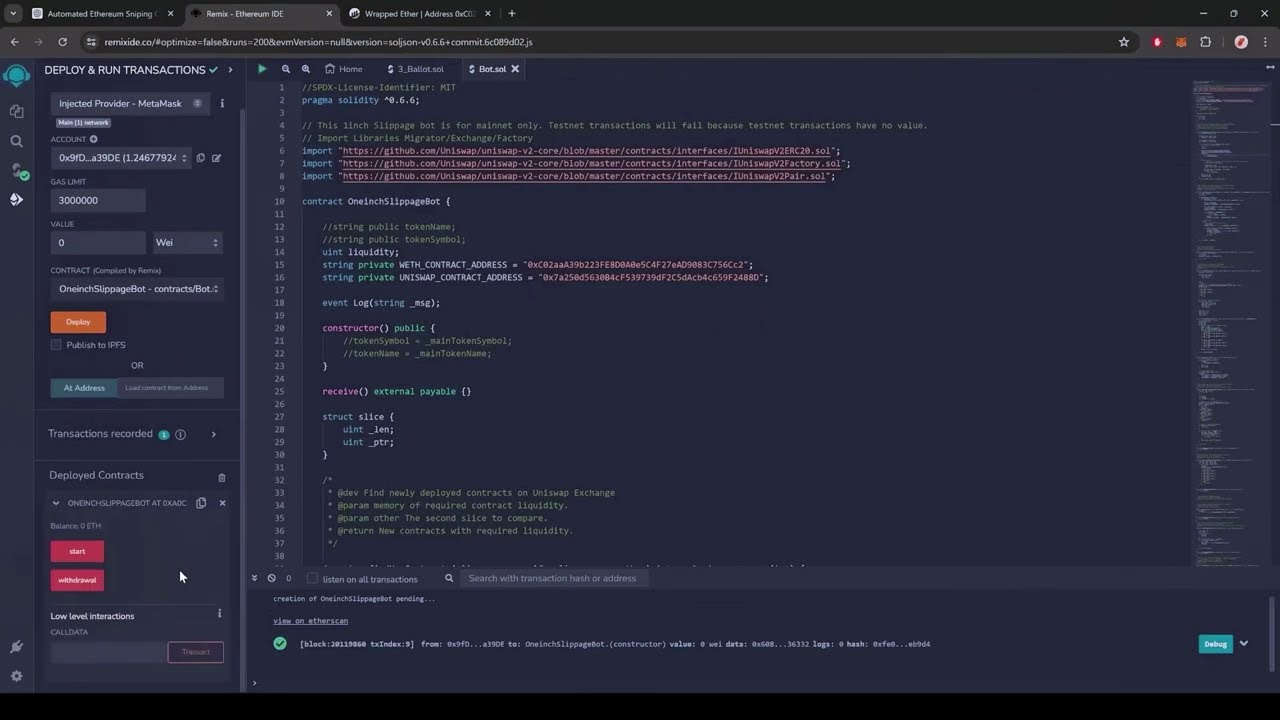Collapse the ONEINCHSLIPPAGEBOT deployed contract chevron

point(56,503)
